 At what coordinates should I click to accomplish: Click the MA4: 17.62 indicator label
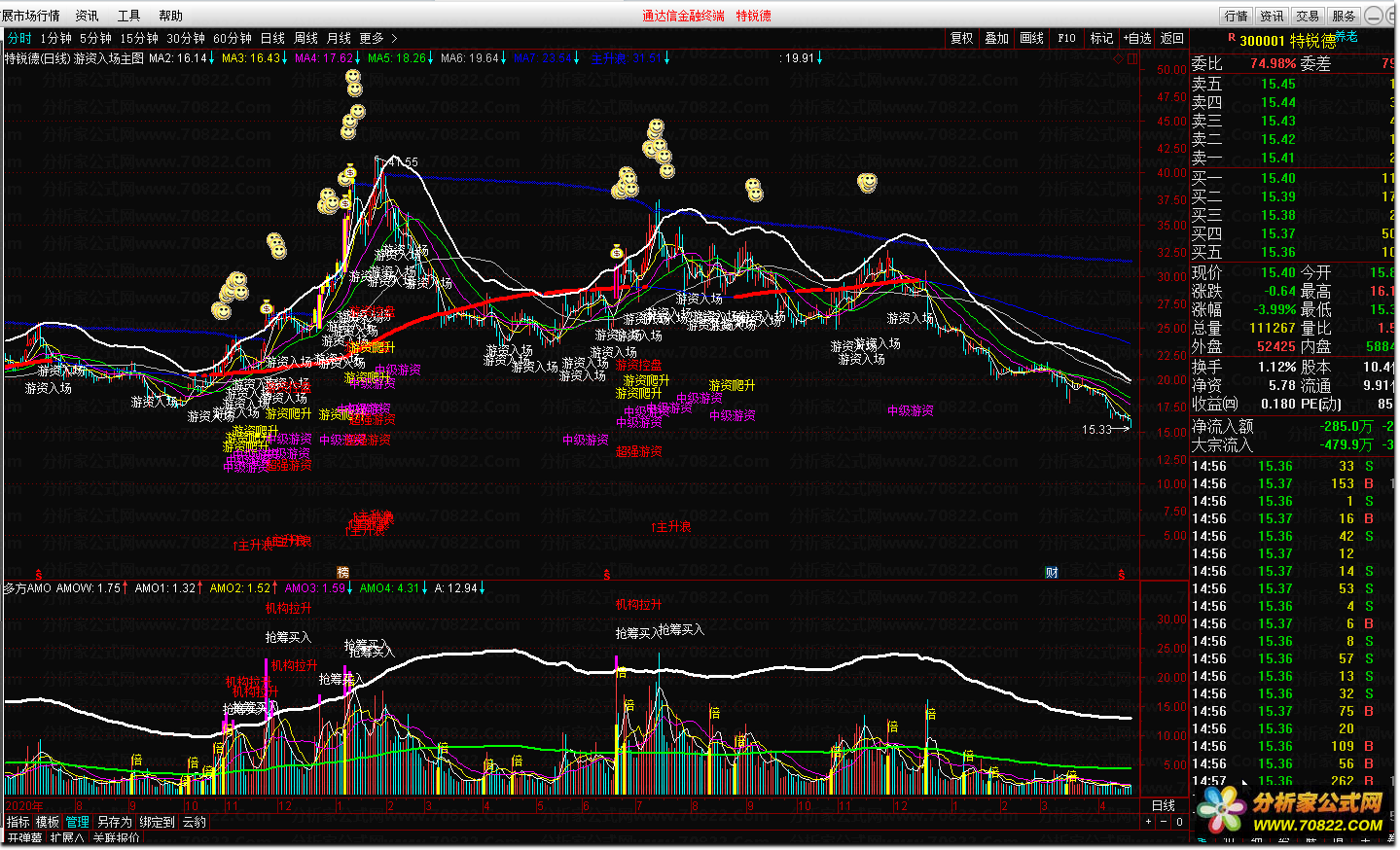pos(324,58)
